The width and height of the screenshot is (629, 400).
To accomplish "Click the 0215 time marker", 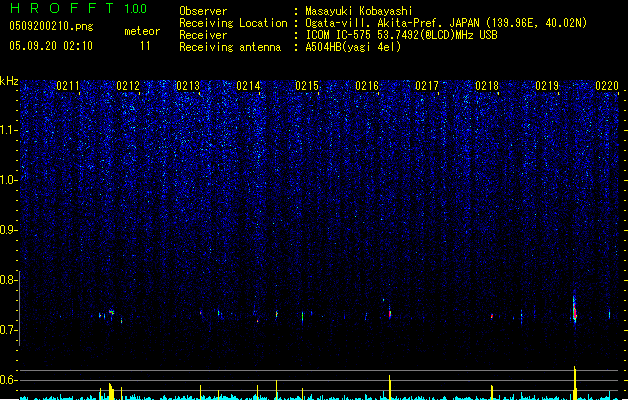I will point(307,86).
